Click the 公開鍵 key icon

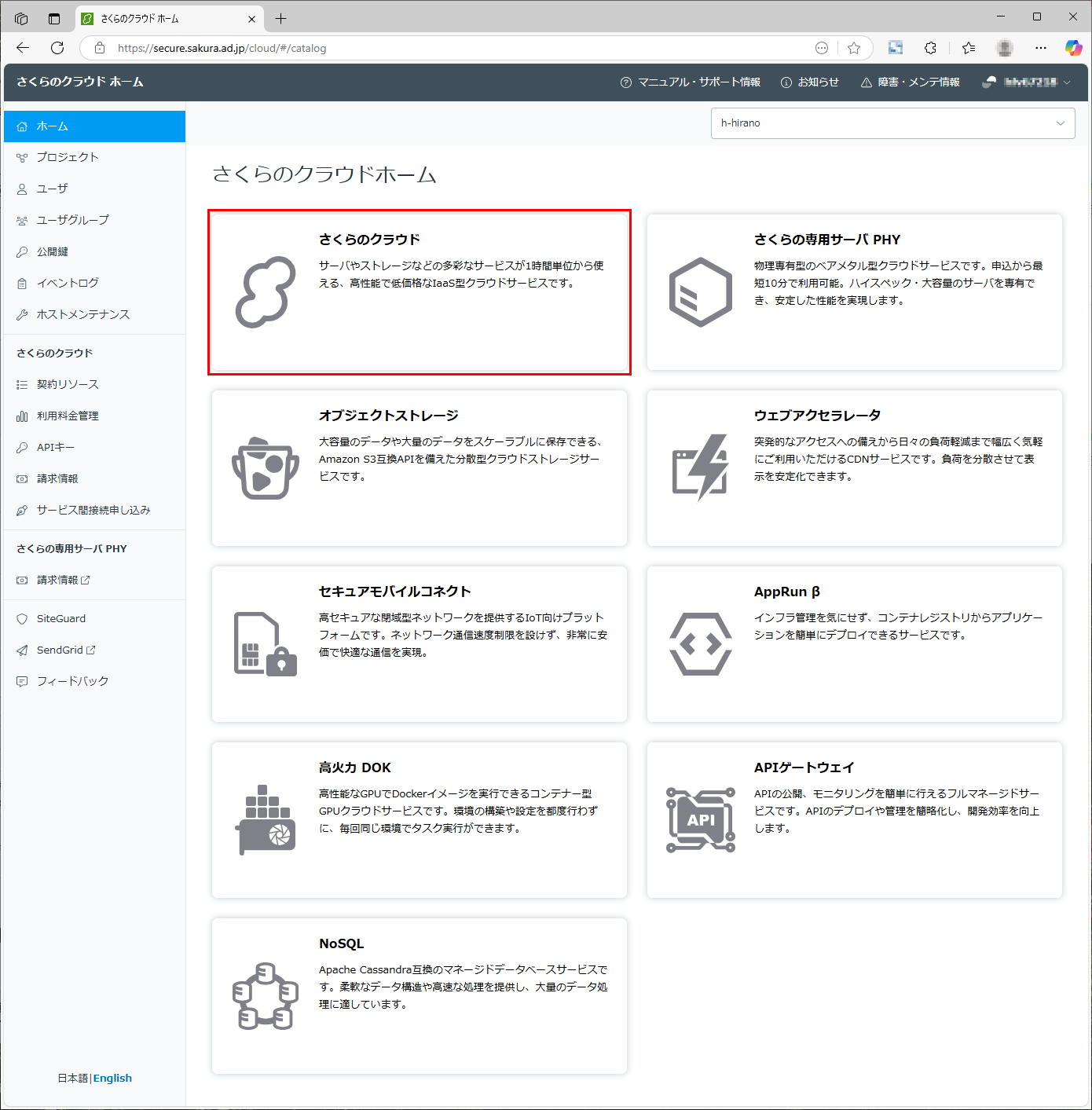coord(22,252)
